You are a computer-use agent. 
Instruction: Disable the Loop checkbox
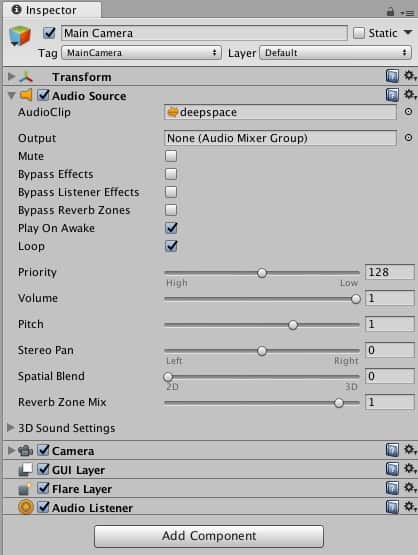click(171, 246)
